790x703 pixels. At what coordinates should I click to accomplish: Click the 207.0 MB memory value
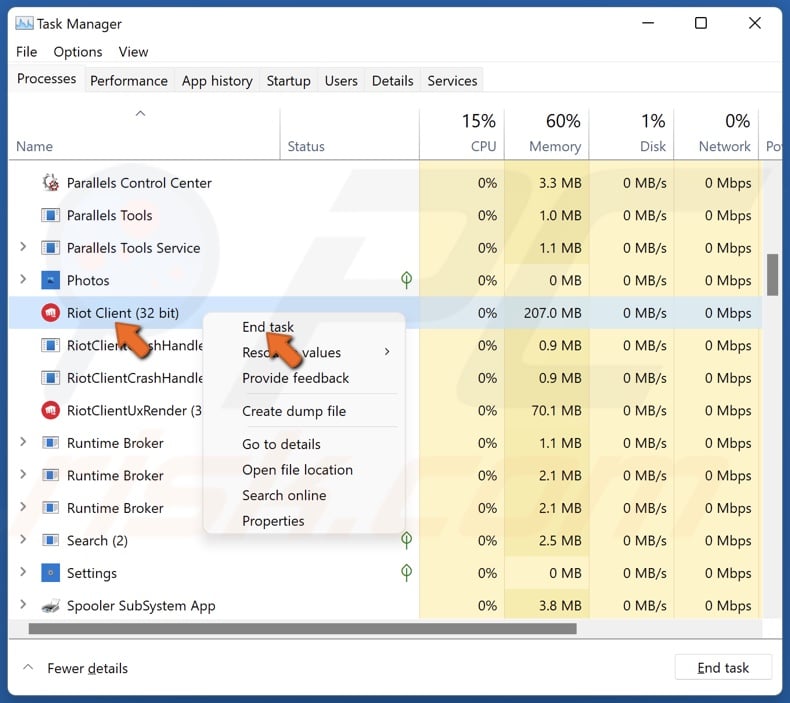click(552, 313)
